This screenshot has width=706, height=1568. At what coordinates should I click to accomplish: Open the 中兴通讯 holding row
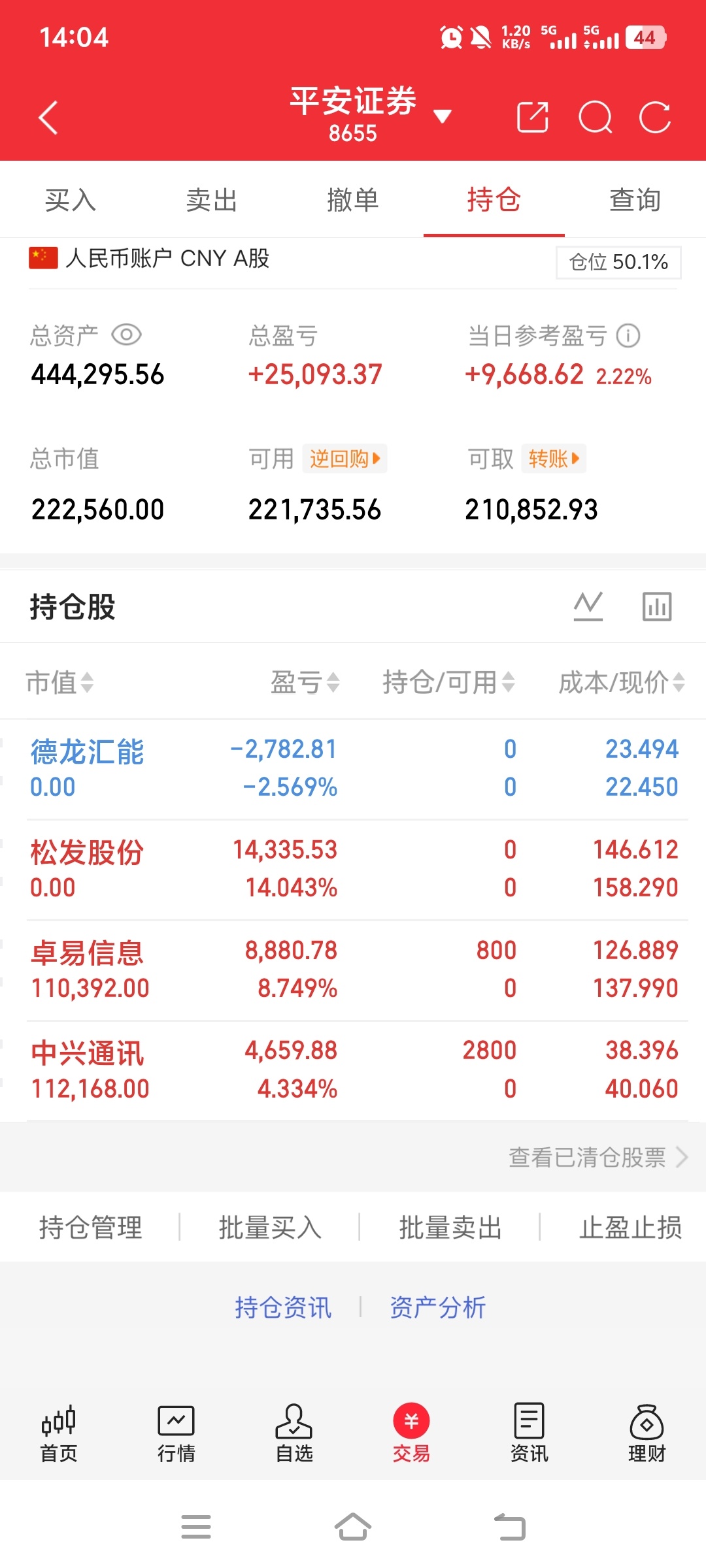353,1070
